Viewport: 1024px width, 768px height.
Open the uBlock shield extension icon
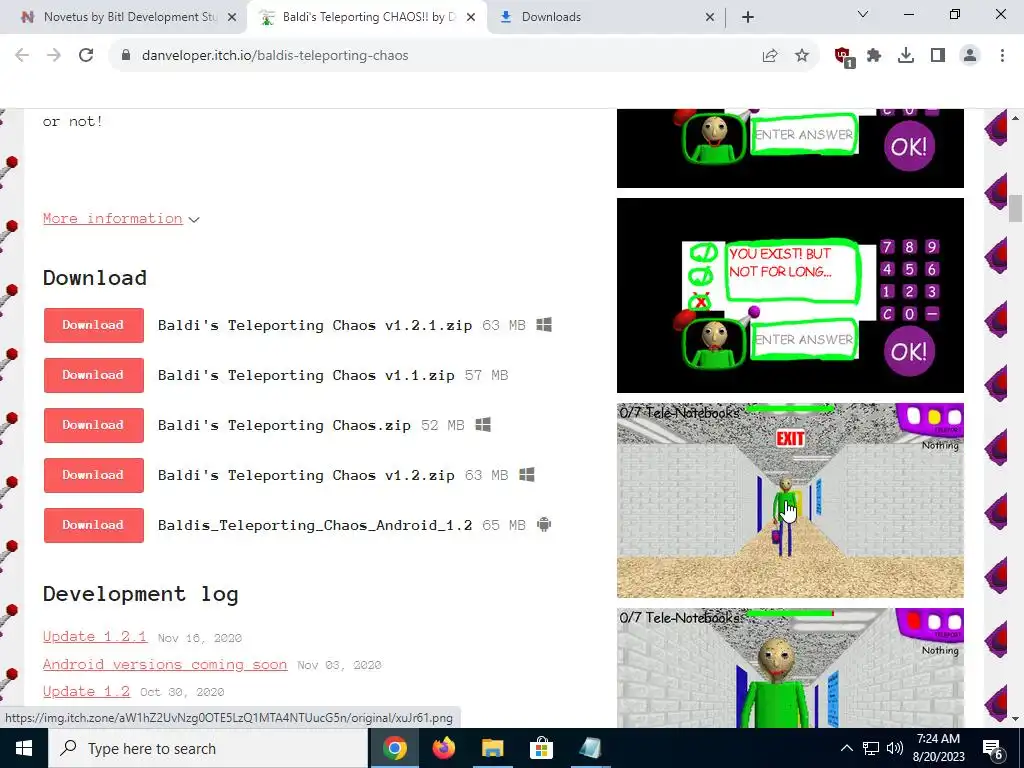click(x=844, y=57)
